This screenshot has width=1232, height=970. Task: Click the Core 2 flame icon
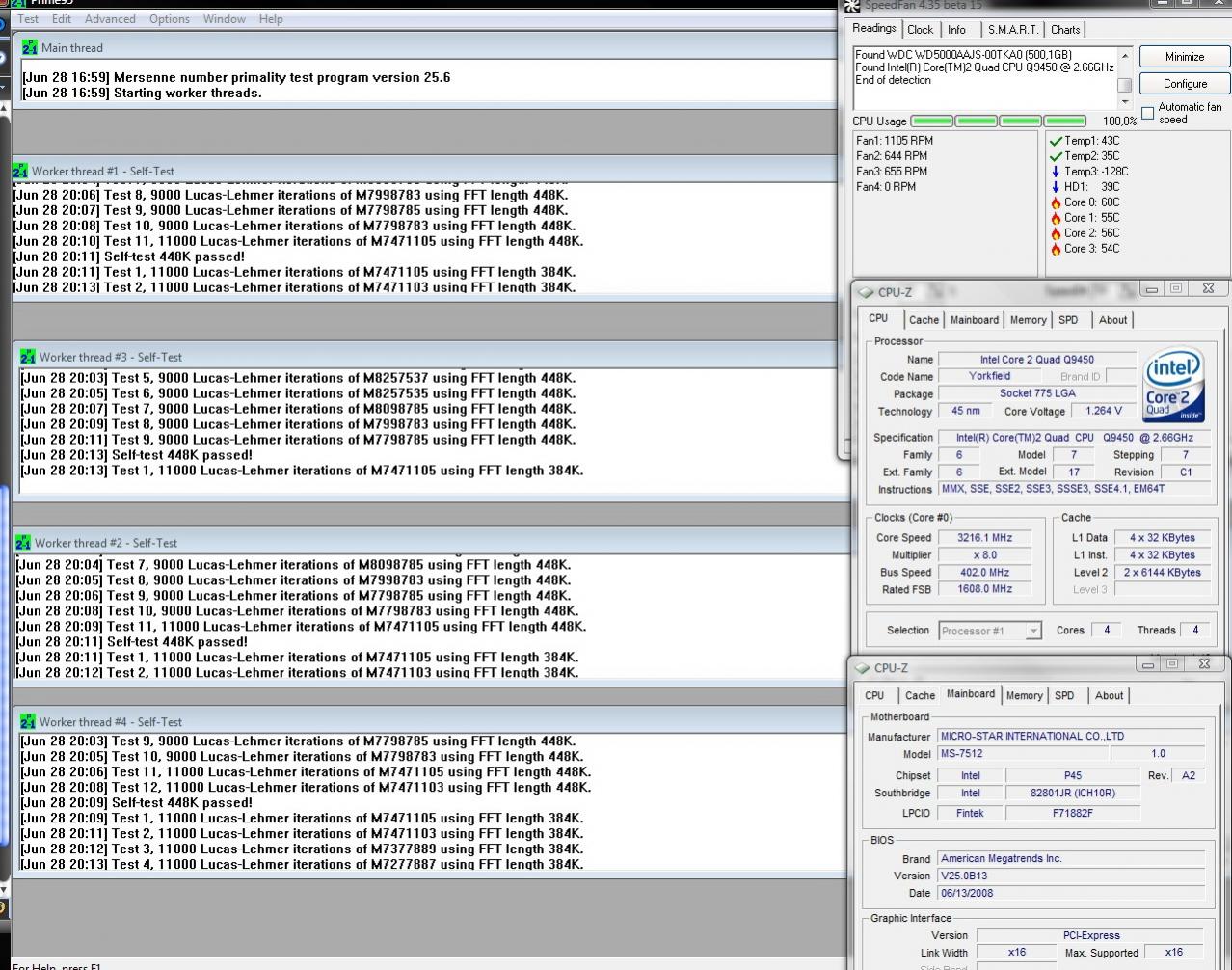click(x=1056, y=233)
